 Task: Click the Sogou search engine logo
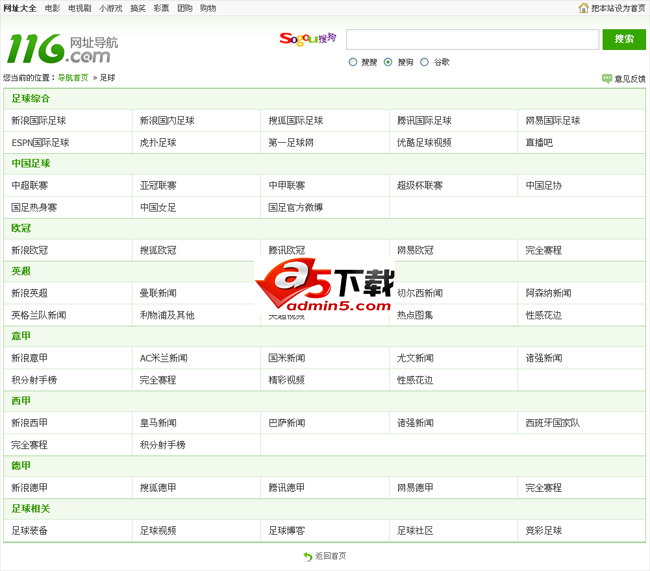coord(308,39)
